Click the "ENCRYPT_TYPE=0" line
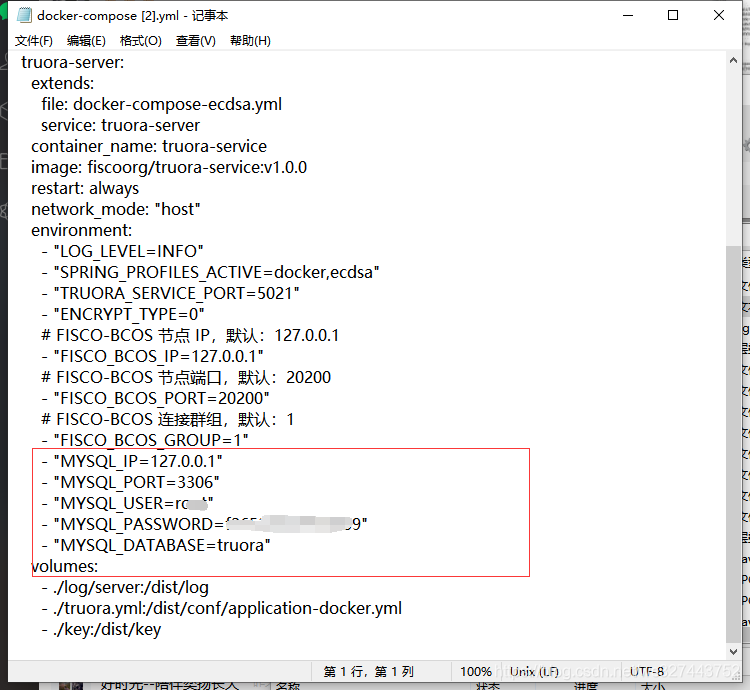The image size is (750, 690). pos(123,315)
